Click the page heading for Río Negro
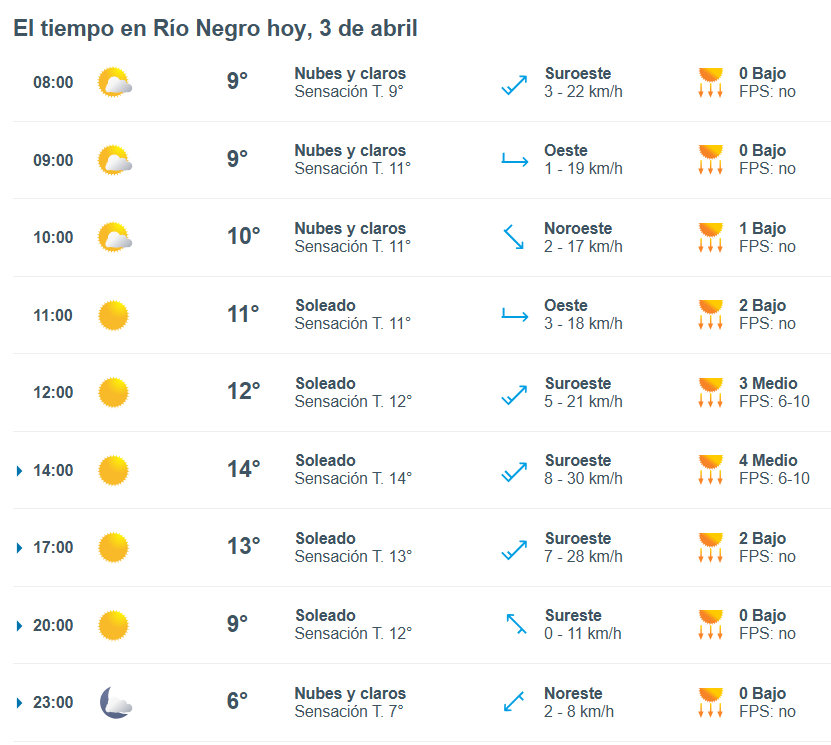Image resolution: width=831 pixels, height=745 pixels. [x=215, y=29]
